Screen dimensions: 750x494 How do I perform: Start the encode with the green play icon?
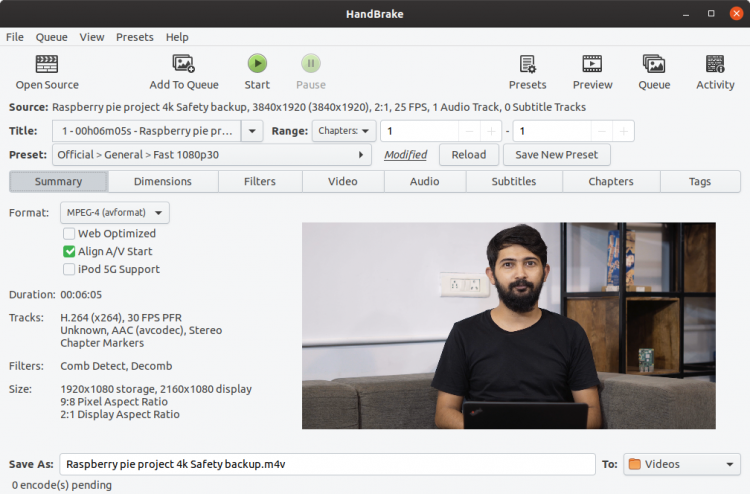coord(257,63)
